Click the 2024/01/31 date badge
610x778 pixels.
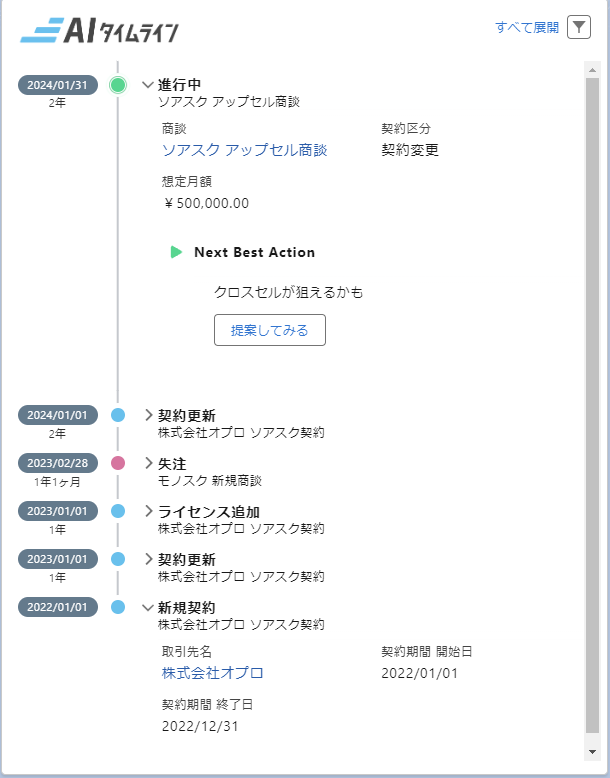tap(58, 85)
